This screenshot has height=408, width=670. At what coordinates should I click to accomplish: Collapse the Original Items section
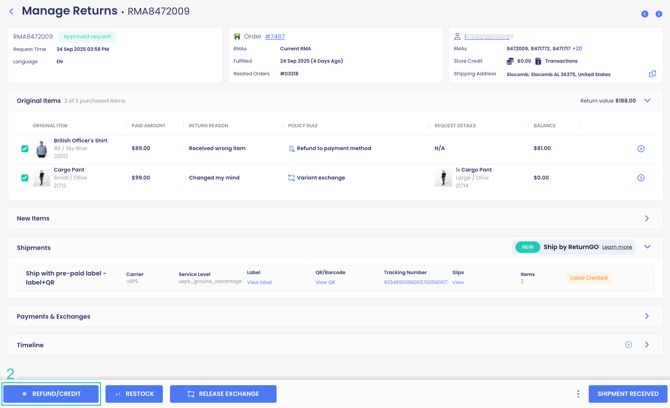(x=647, y=101)
